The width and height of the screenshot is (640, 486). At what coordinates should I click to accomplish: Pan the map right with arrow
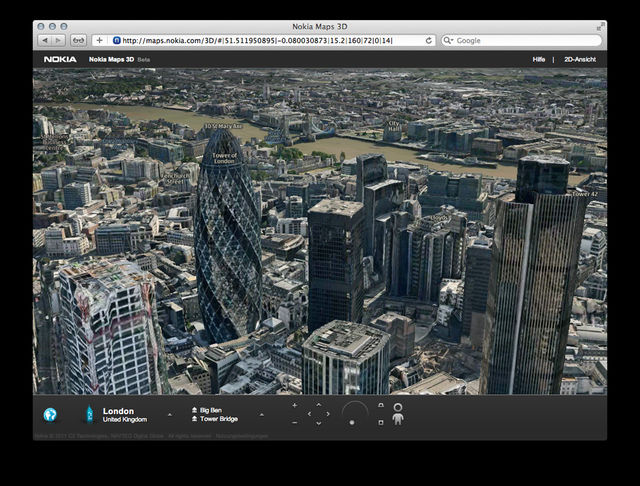(x=329, y=414)
